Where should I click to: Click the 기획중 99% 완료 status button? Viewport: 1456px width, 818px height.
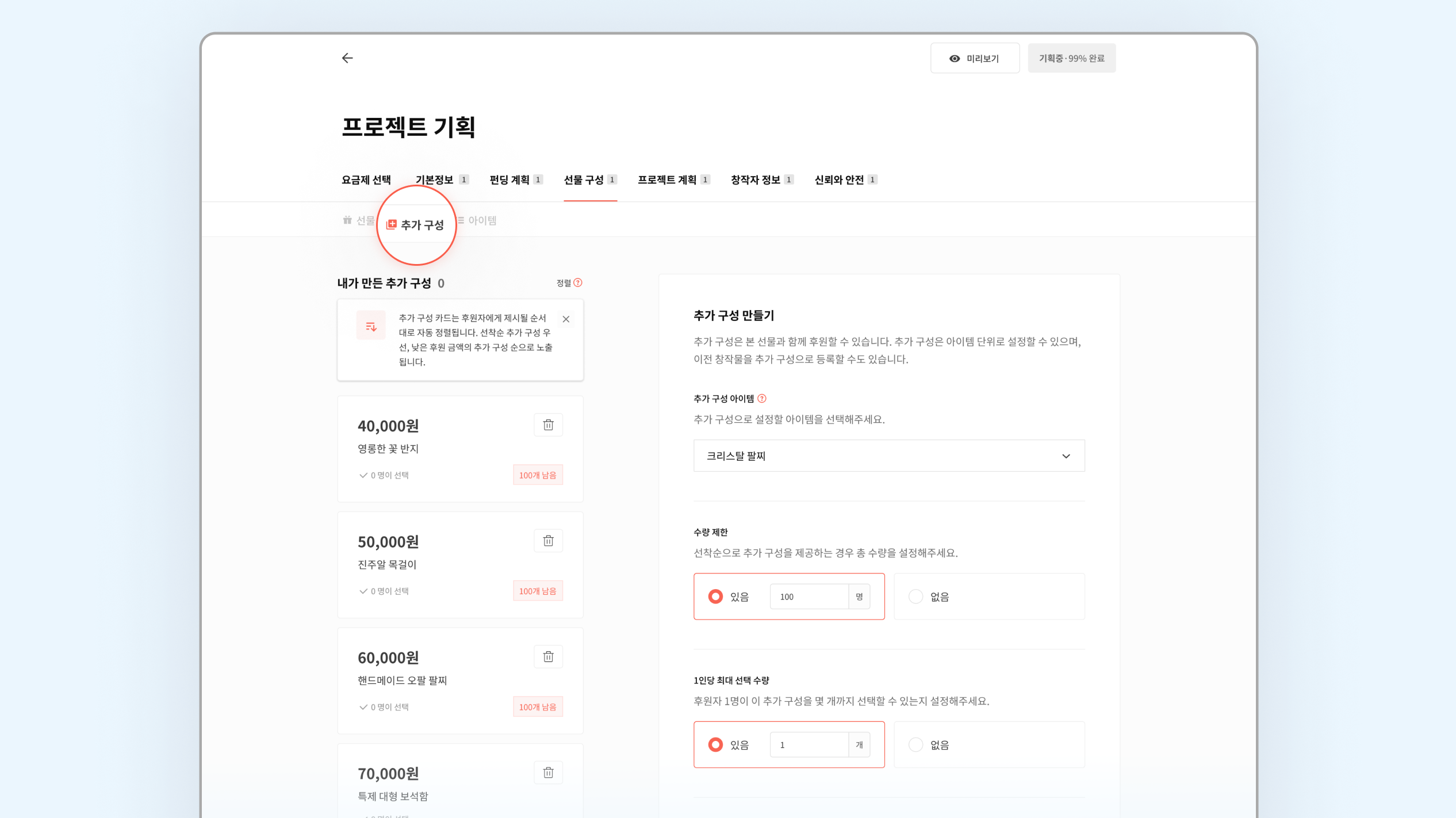[1071, 58]
